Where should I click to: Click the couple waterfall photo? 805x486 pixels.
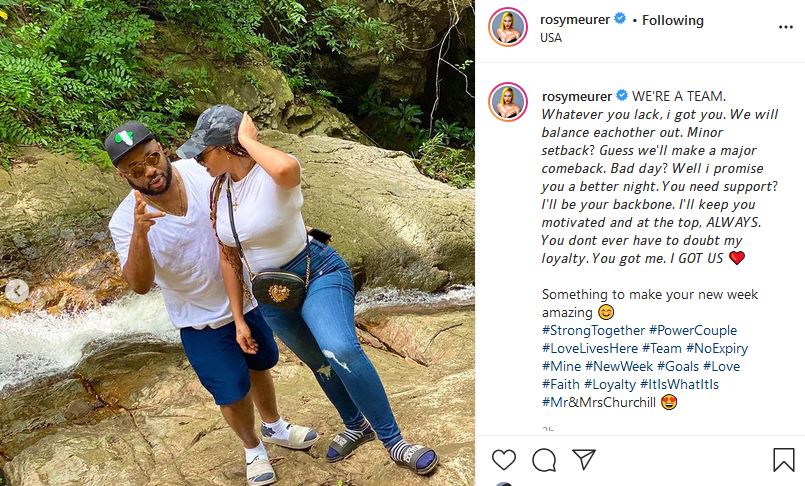(x=237, y=243)
